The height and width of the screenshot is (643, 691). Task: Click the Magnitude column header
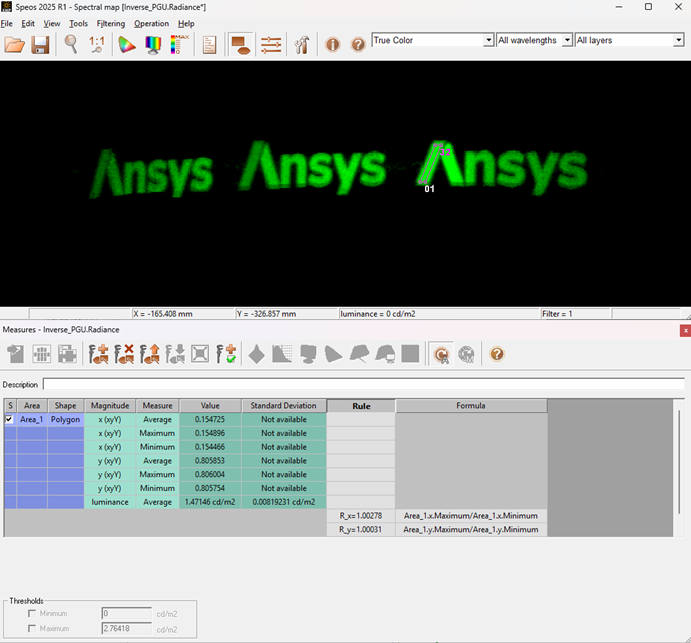[110, 405]
